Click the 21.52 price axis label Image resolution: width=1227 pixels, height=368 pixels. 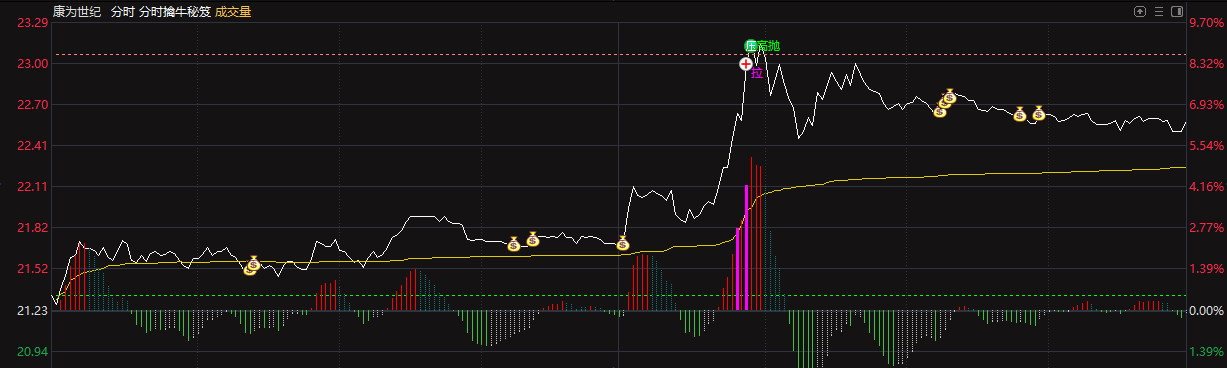click(33, 269)
